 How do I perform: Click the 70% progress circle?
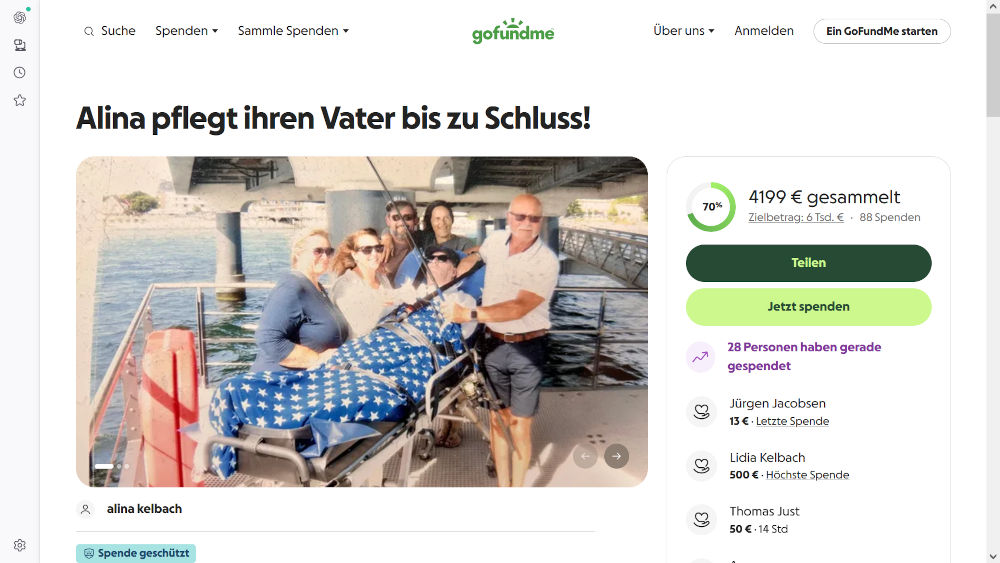pyautogui.click(x=711, y=207)
